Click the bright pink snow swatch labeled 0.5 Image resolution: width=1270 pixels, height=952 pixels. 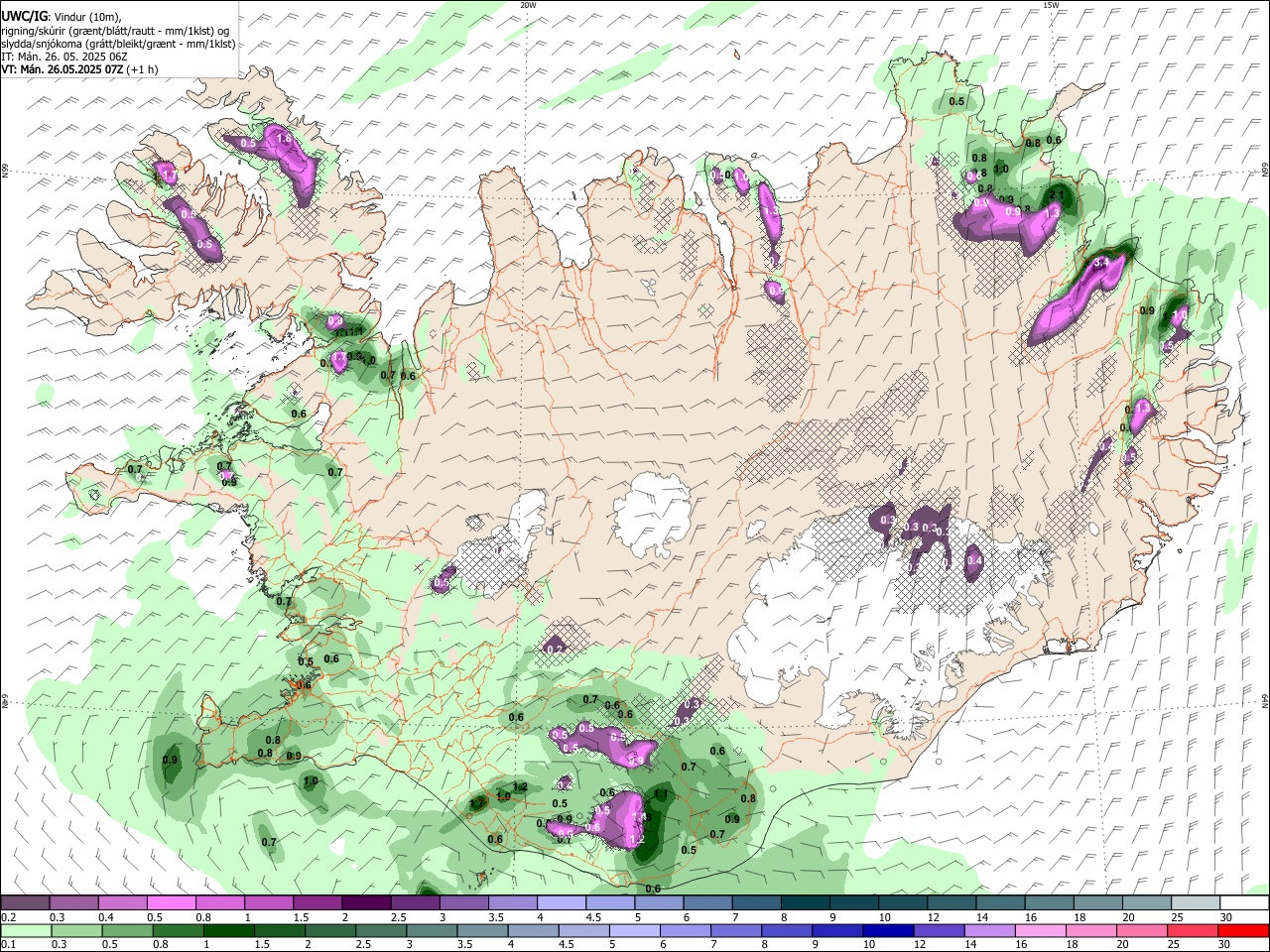pyautogui.click(x=171, y=903)
